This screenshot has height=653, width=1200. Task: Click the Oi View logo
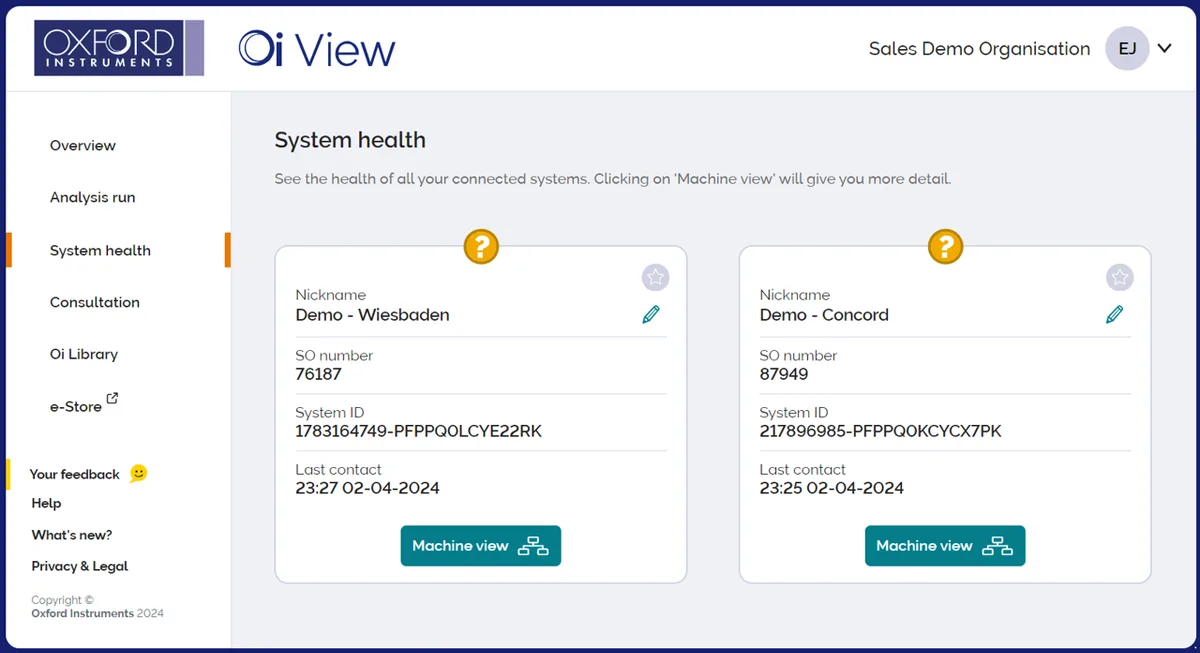click(317, 49)
